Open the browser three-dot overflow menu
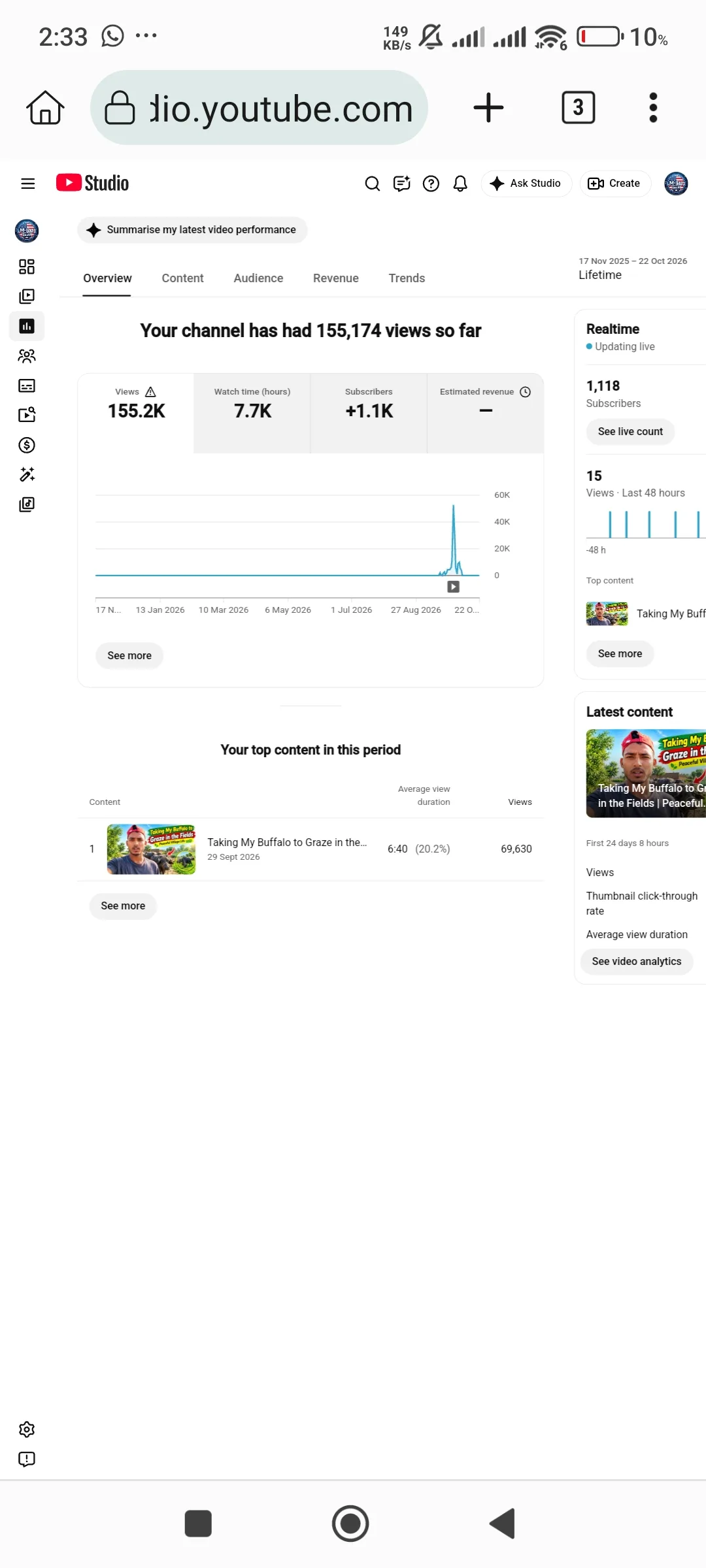 tap(653, 108)
